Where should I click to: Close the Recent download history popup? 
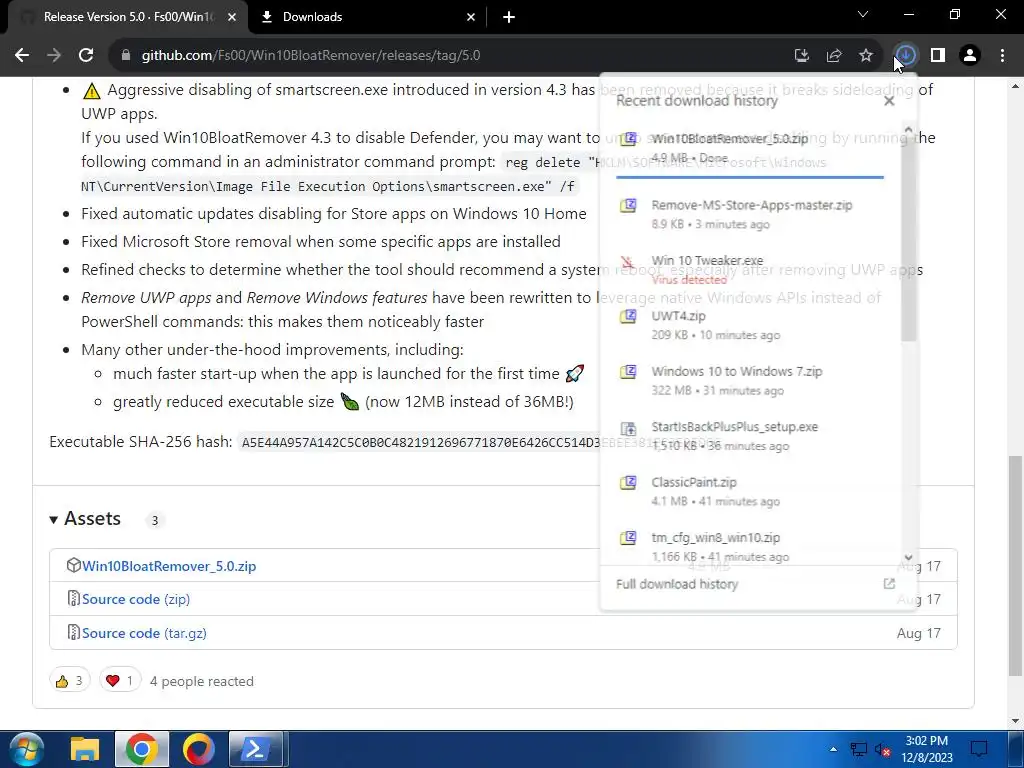889,101
